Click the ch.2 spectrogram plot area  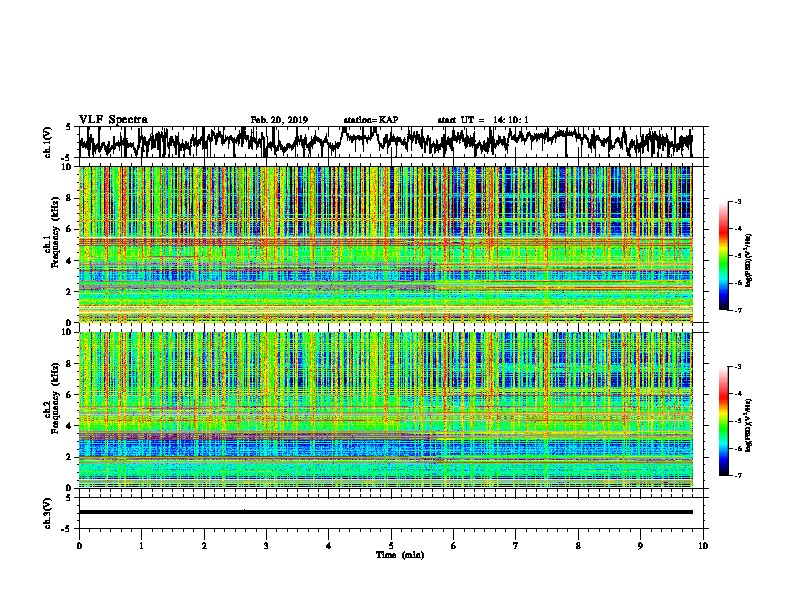(385, 410)
